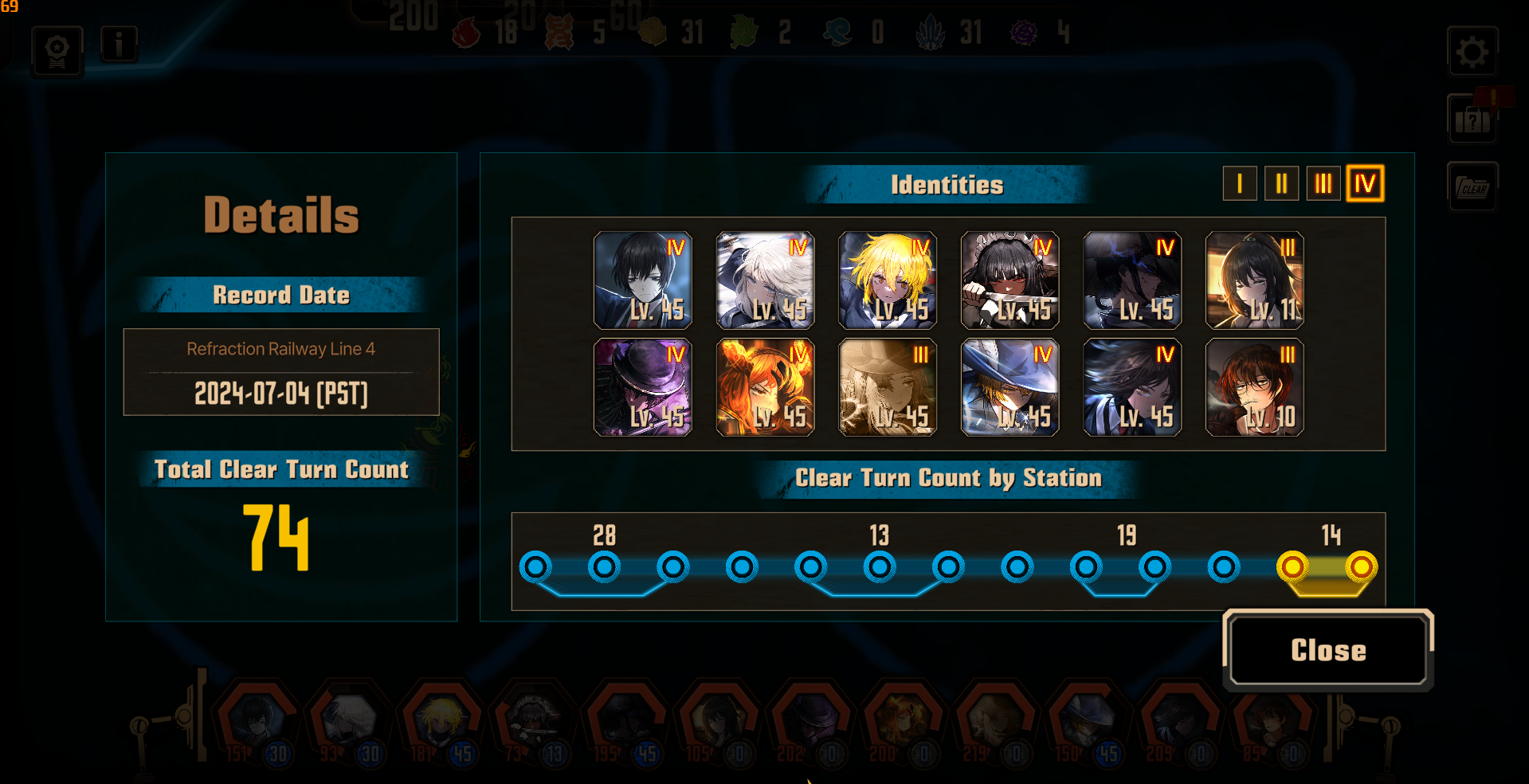Select the Lv. 11 identity portrait
1529x784 pixels.
1255,280
